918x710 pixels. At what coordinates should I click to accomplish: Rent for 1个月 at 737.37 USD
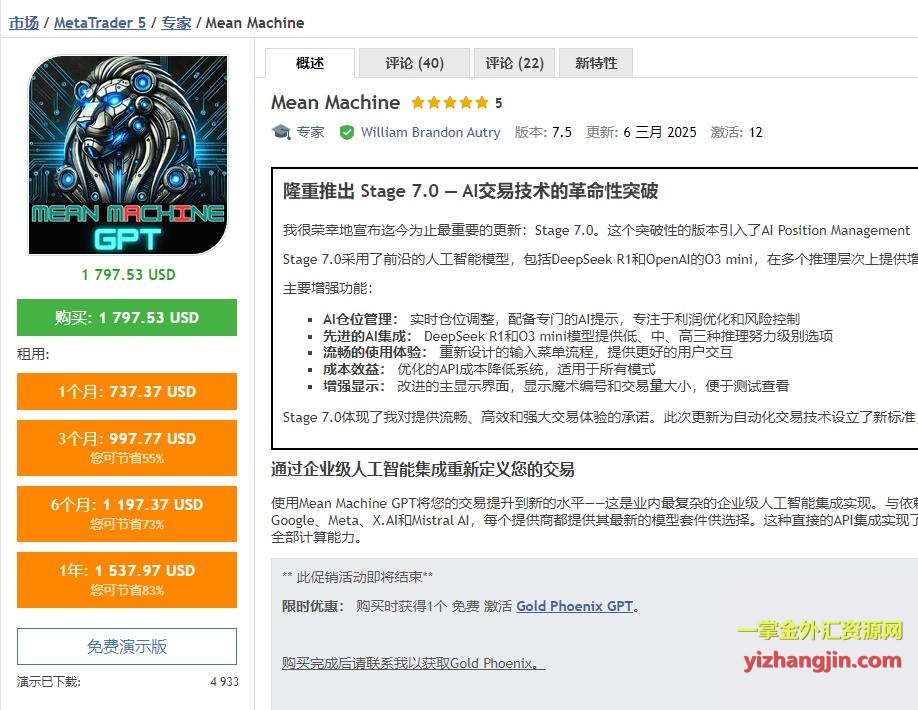coord(127,391)
